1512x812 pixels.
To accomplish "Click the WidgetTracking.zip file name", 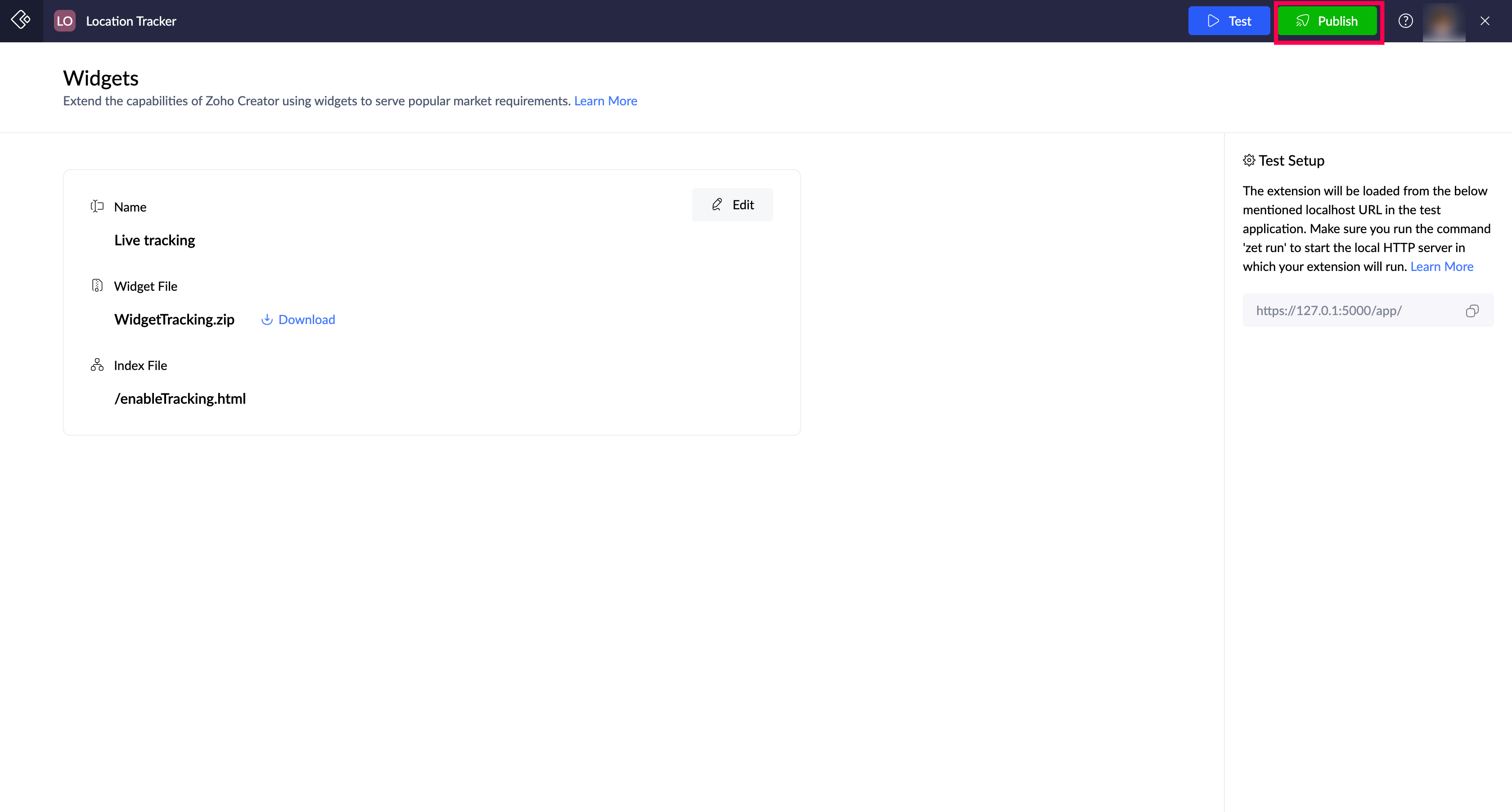I will [x=174, y=320].
